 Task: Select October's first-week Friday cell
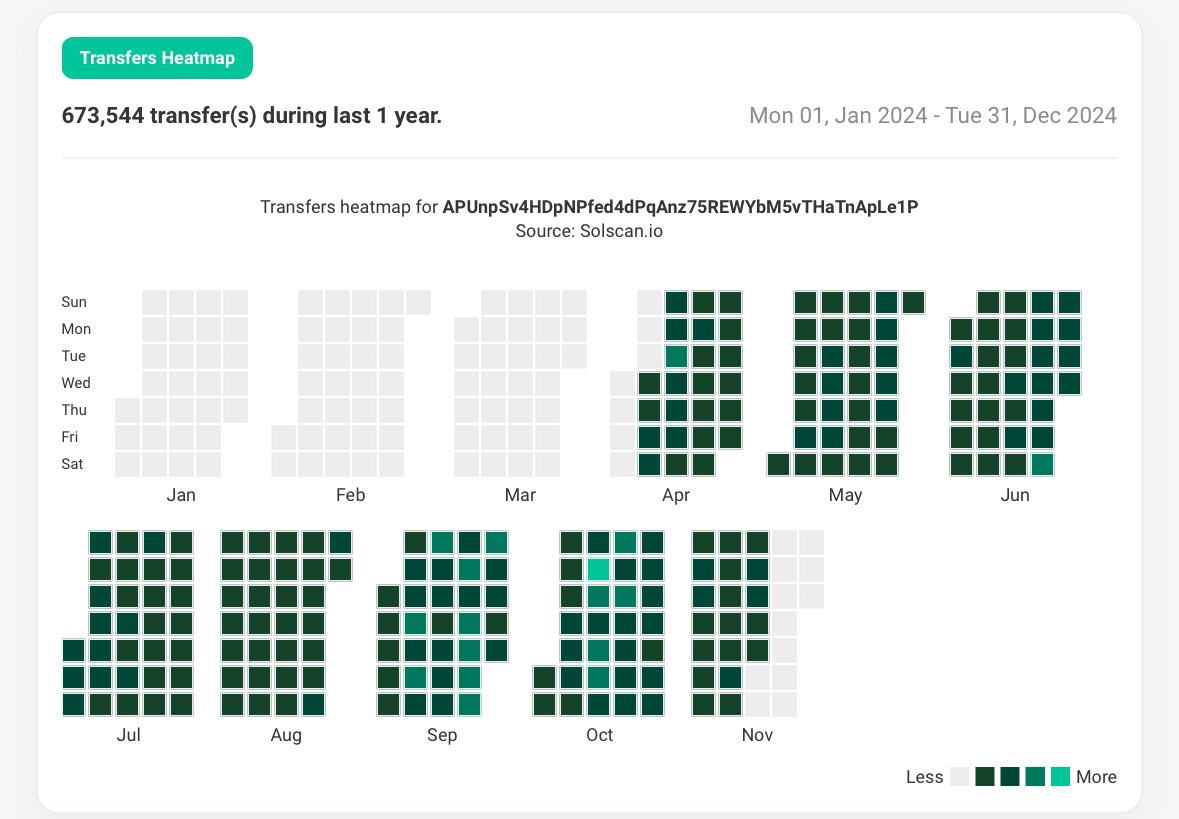pos(544,678)
